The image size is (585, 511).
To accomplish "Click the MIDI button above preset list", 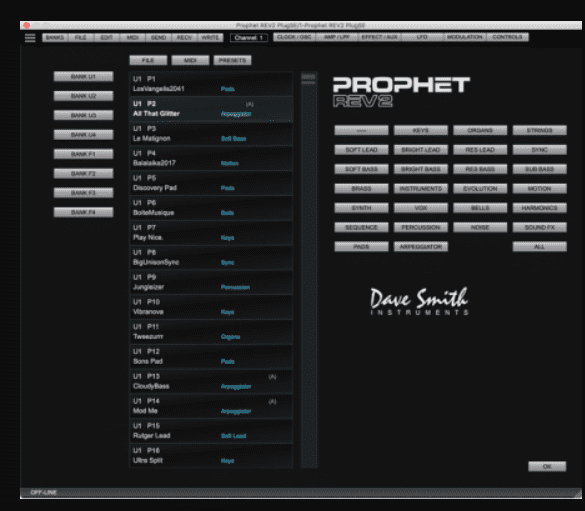I will 190,60.
